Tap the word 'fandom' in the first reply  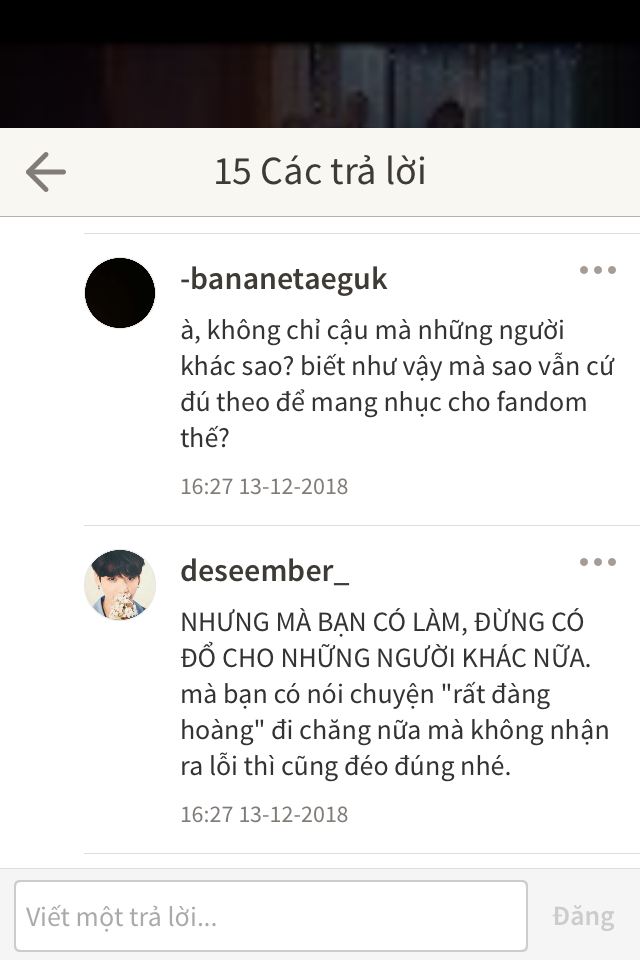pos(541,402)
